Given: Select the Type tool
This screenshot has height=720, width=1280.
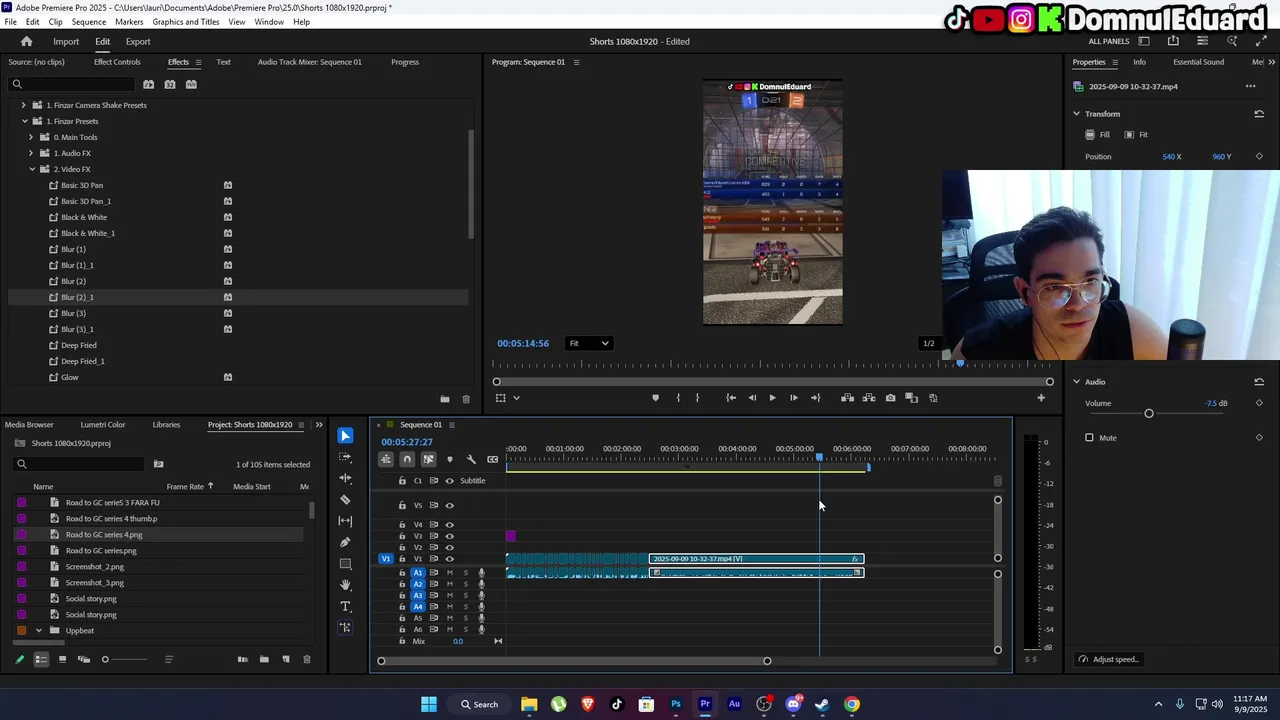Looking at the screenshot, I should click(345, 607).
